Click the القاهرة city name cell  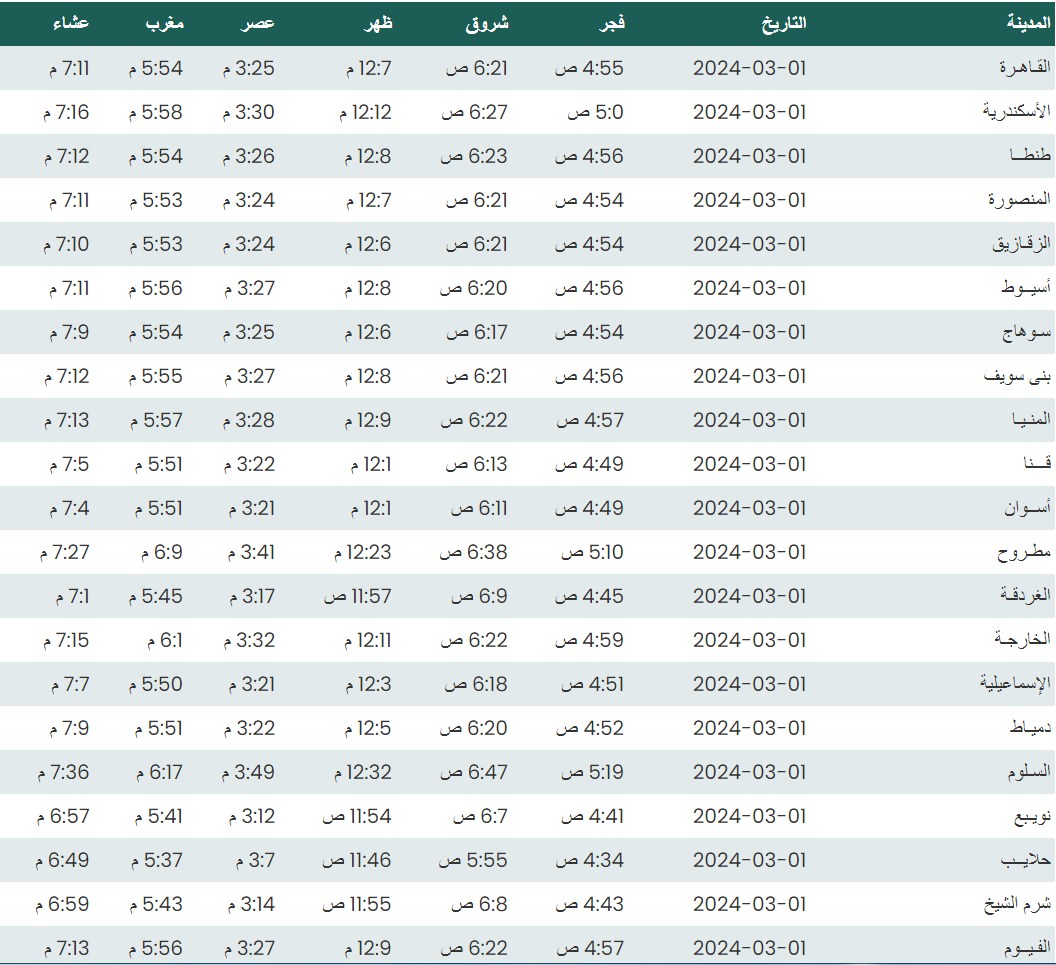click(x=1026, y=68)
